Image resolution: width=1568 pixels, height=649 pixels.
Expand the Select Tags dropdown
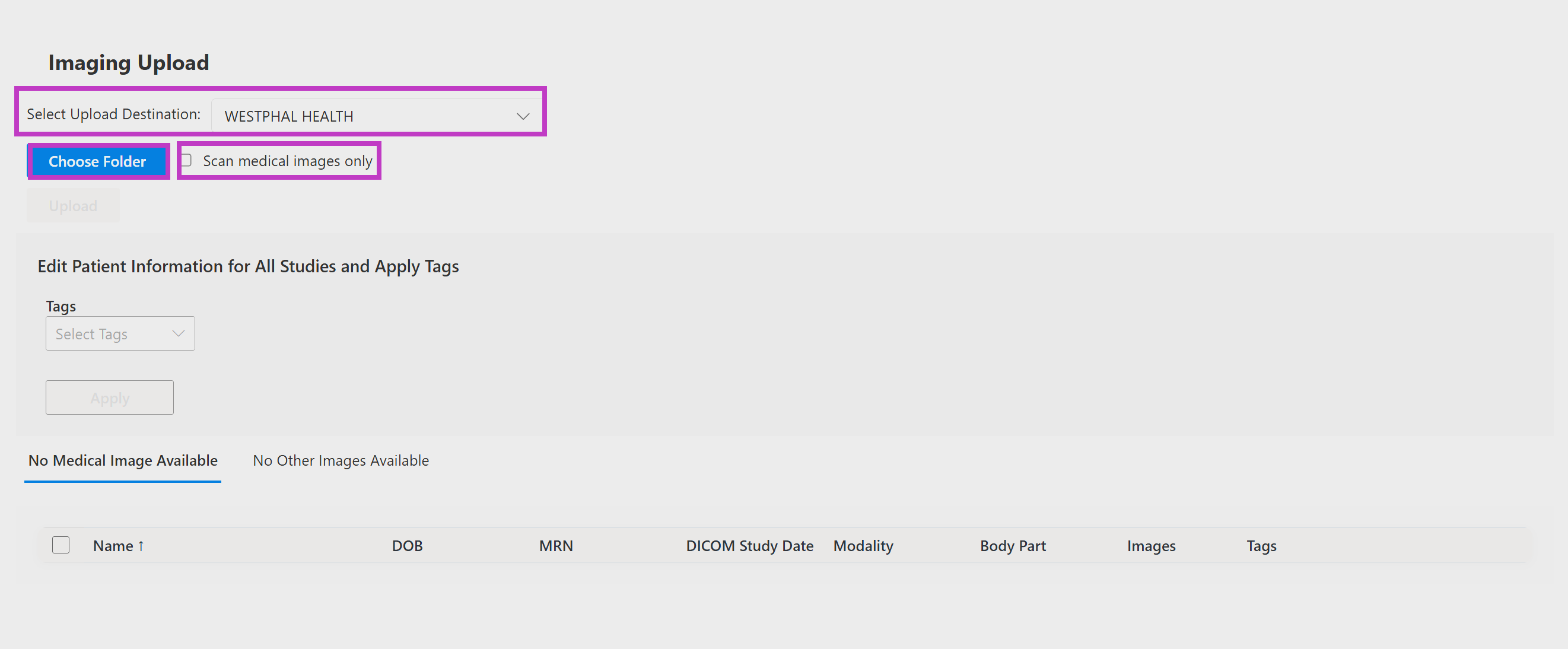click(120, 333)
